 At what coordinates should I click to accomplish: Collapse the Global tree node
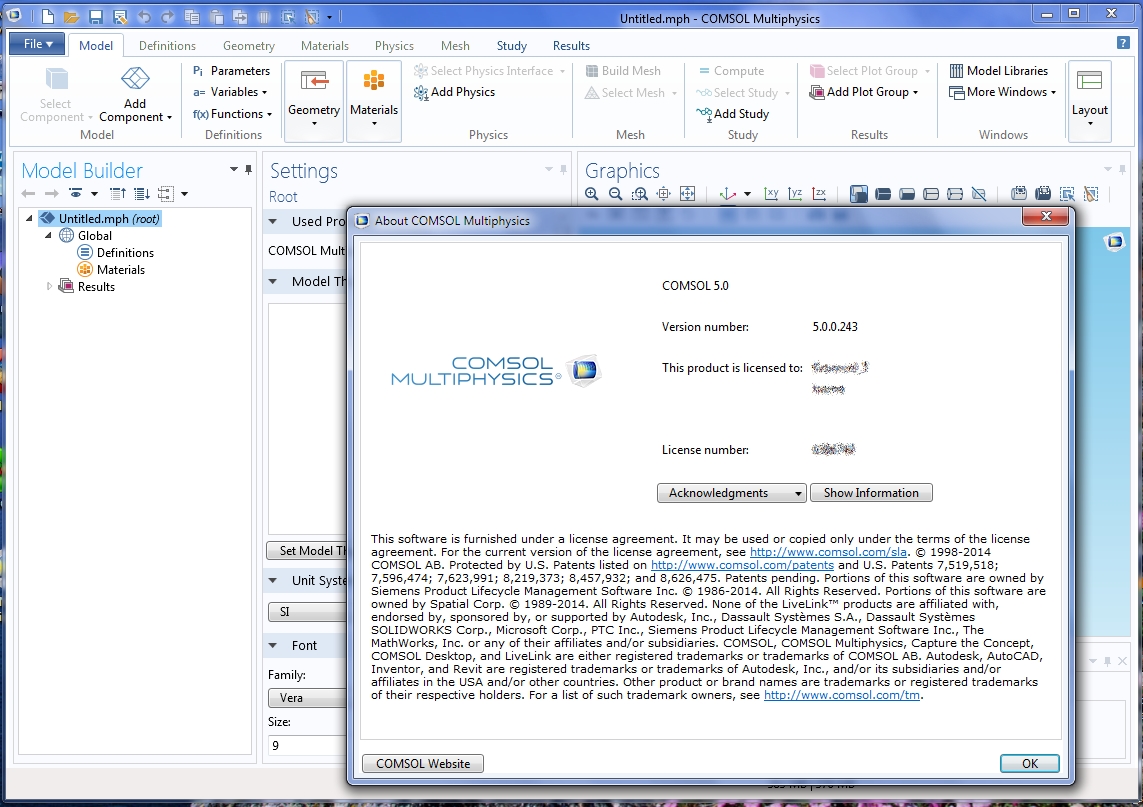47,236
